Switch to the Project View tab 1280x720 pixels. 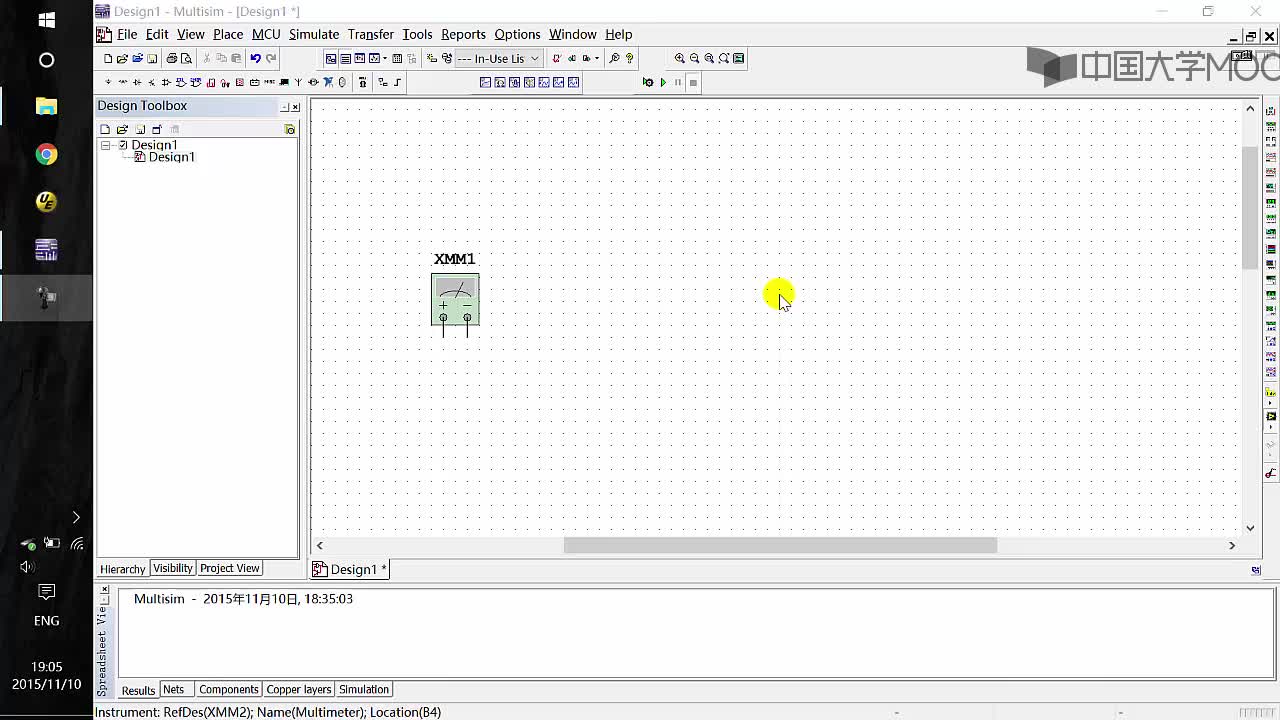click(x=229, y=568)
